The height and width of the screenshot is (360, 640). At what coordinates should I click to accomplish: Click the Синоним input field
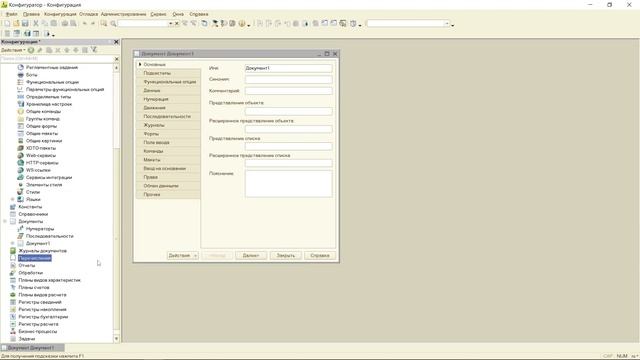(289, 79)
